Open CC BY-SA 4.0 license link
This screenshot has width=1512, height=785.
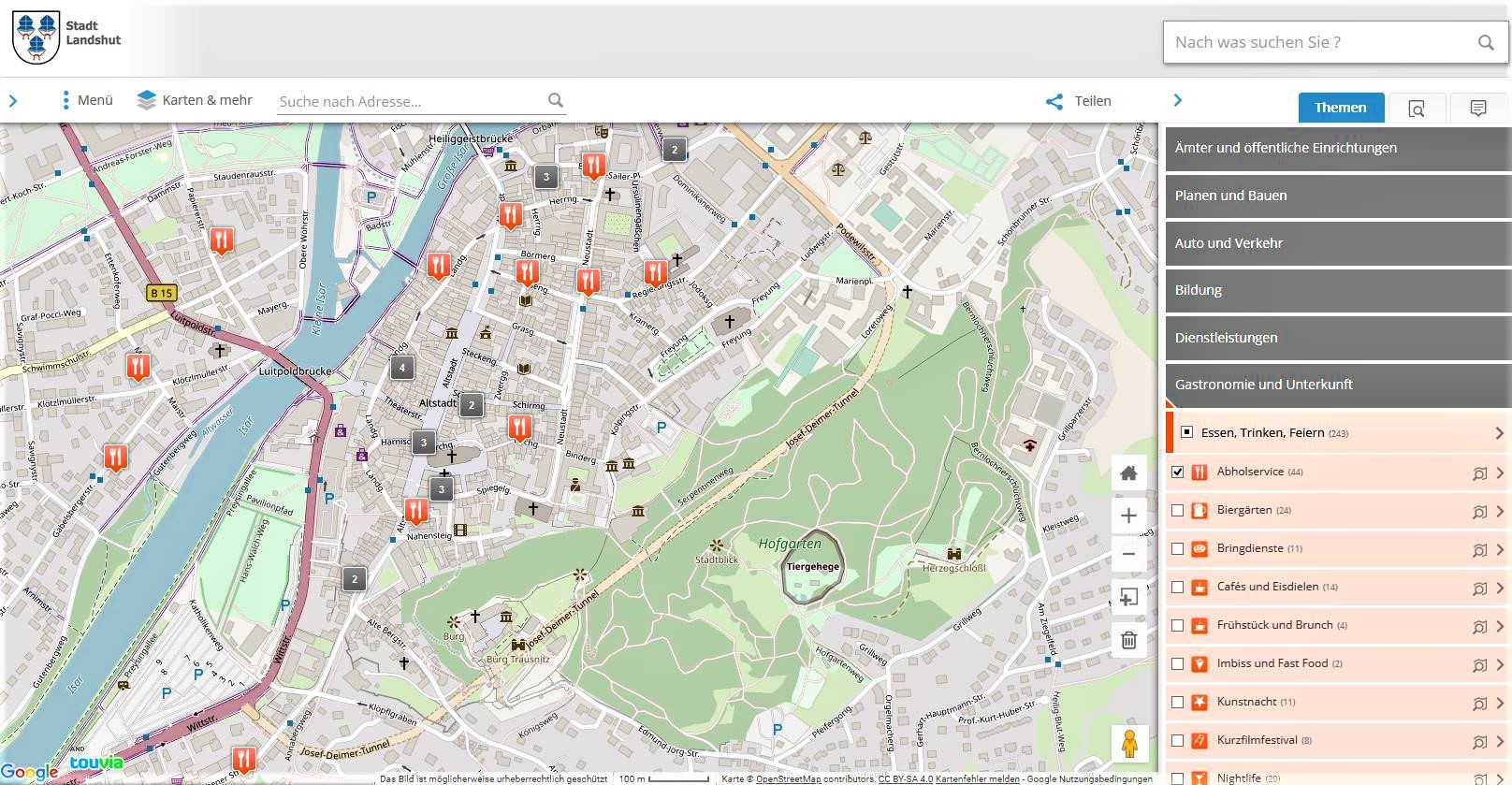tap(905, 778)
